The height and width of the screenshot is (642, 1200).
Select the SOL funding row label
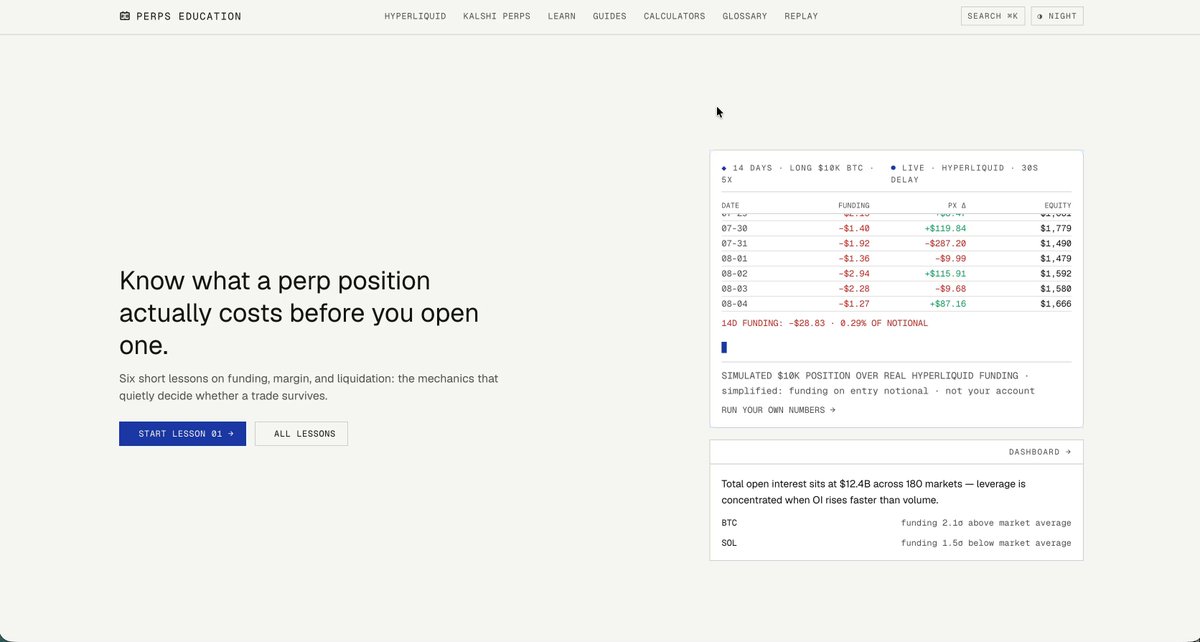[x=729, y=543]
